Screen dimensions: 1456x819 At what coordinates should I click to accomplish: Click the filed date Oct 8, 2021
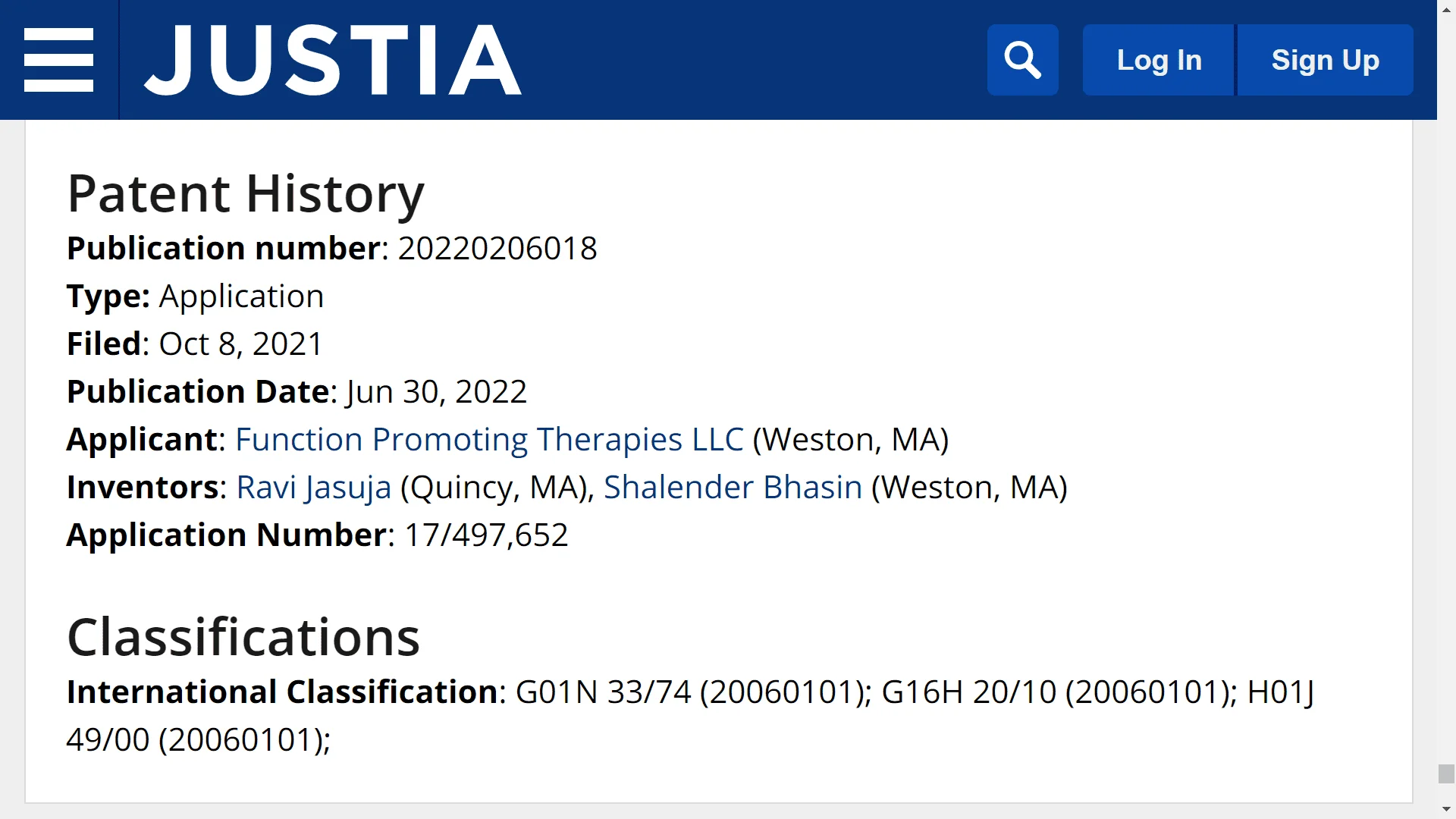pyautogui.click(x=240, y=344)
